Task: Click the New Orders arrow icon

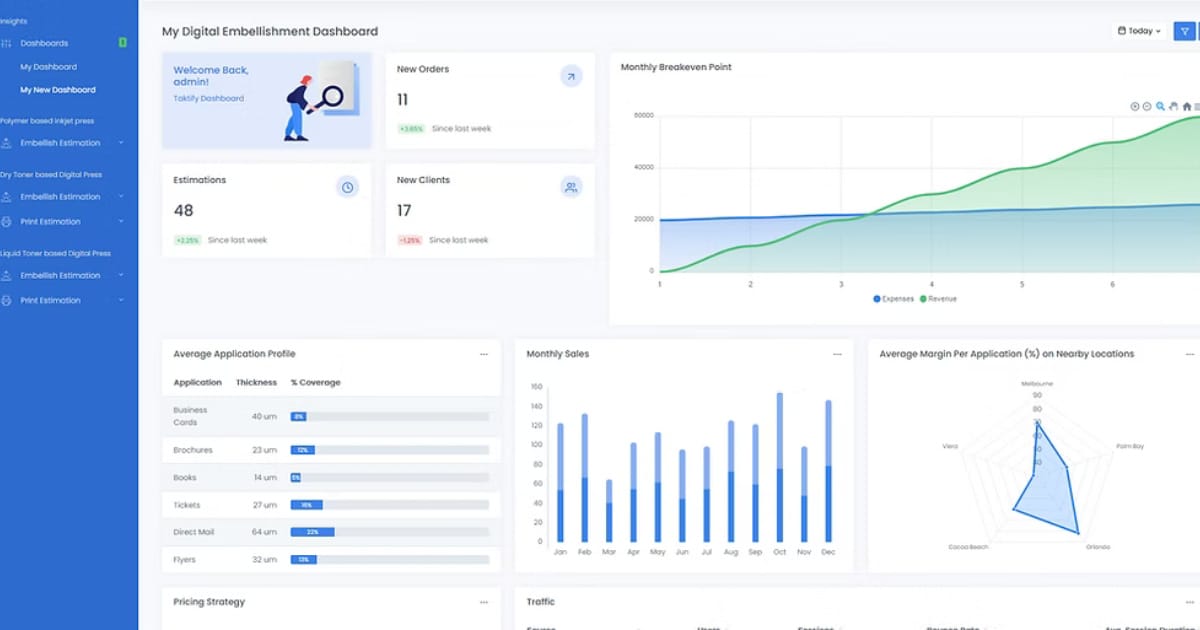Action: point(571,76)
